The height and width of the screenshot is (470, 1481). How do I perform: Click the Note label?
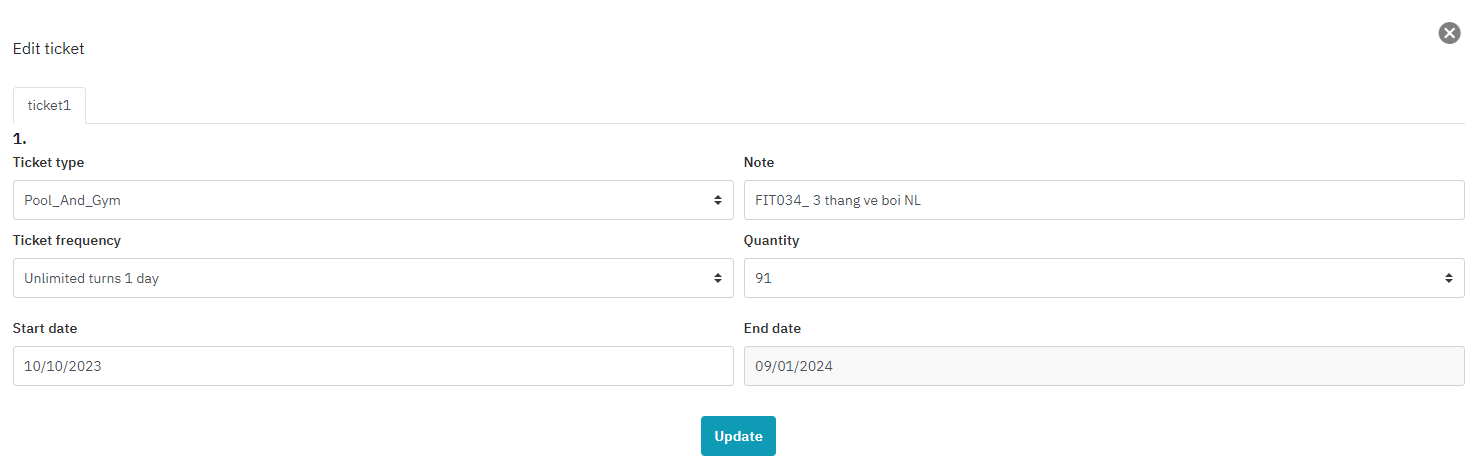pyautogui.click(x=759, y=162)
